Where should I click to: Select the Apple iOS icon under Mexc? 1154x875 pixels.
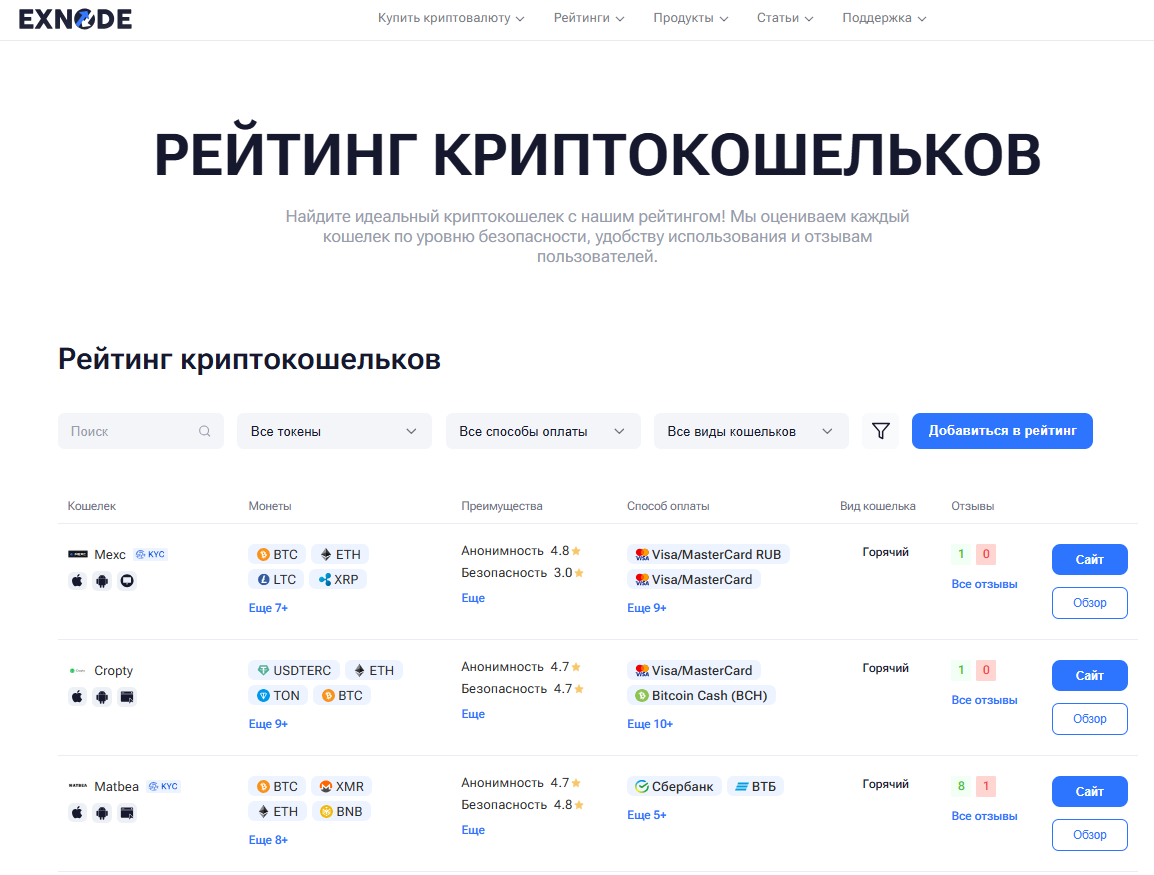pos(77,580)
